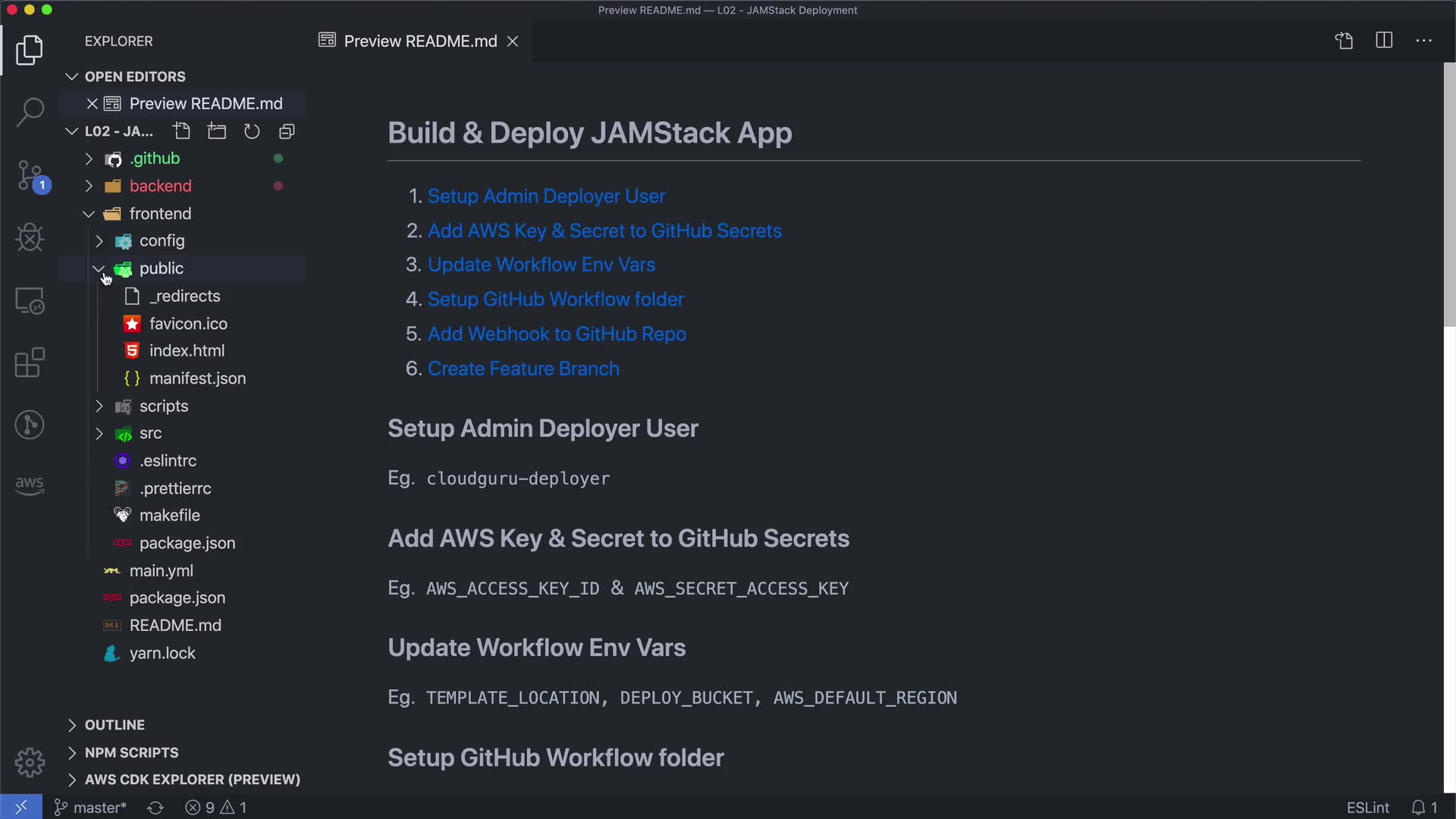
Task: Follow the Setup Admin Deployer User link
Action: pos(546,196)
